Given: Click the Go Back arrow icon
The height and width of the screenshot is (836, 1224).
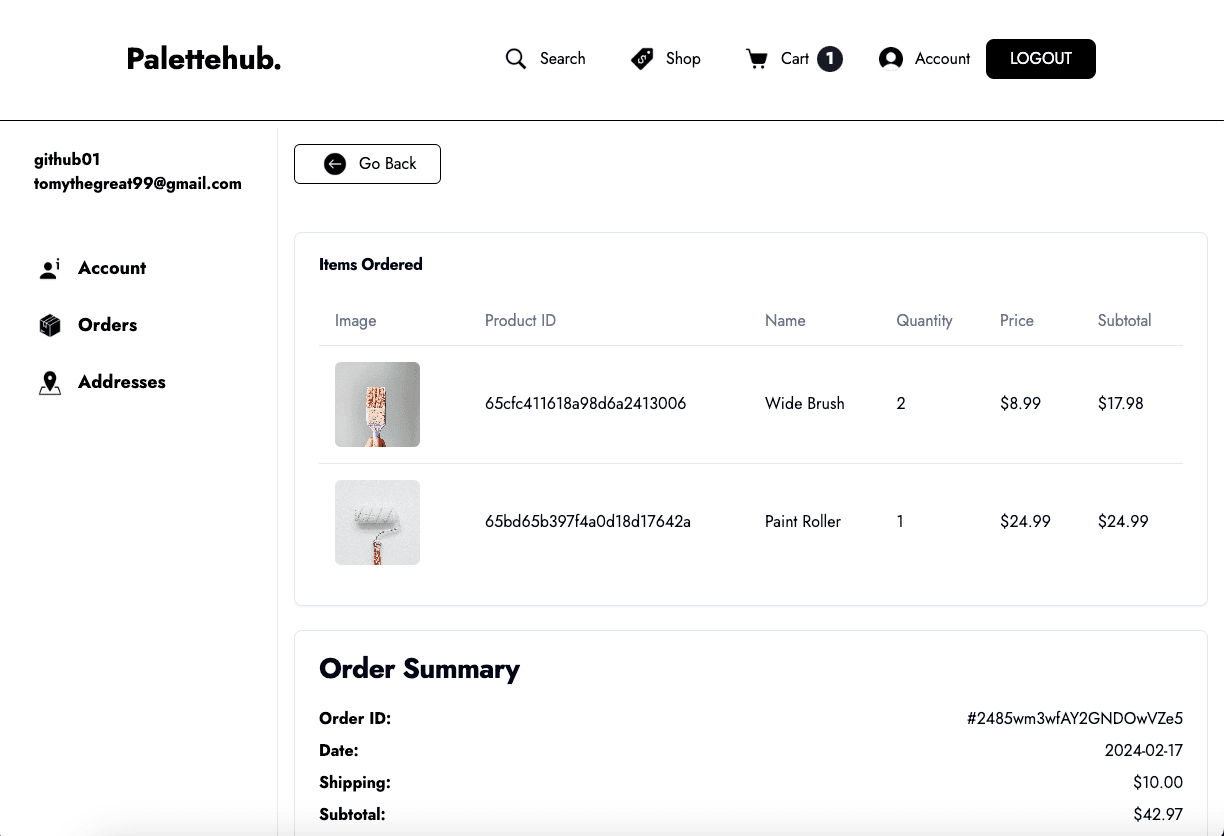Looking at the screenshot, I should pos(335,164).
